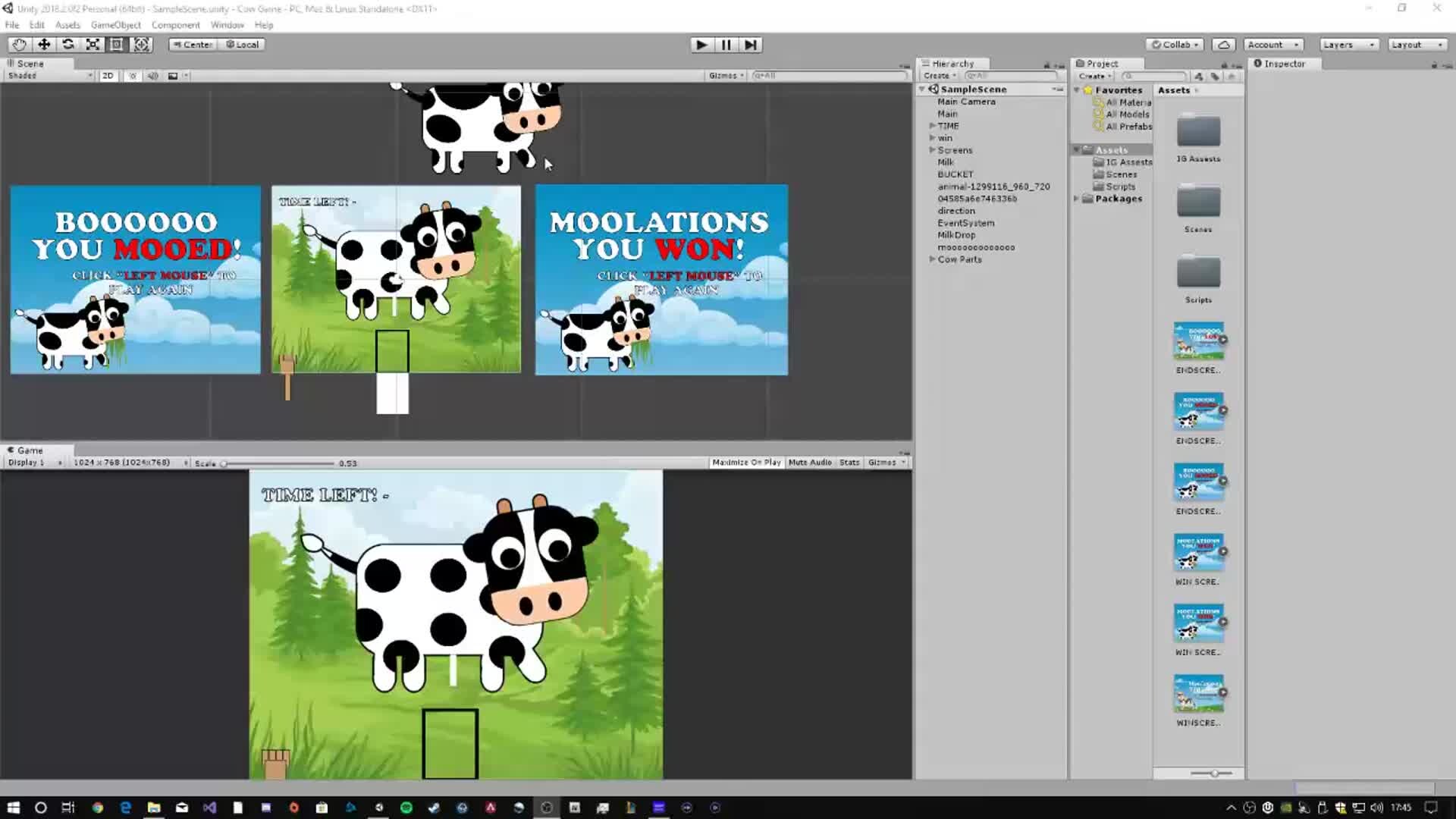Select the Hand tool in the toolbar
Image resolution: width=1456 pixels, height=819 pixels.
click(x=18, y=44)
